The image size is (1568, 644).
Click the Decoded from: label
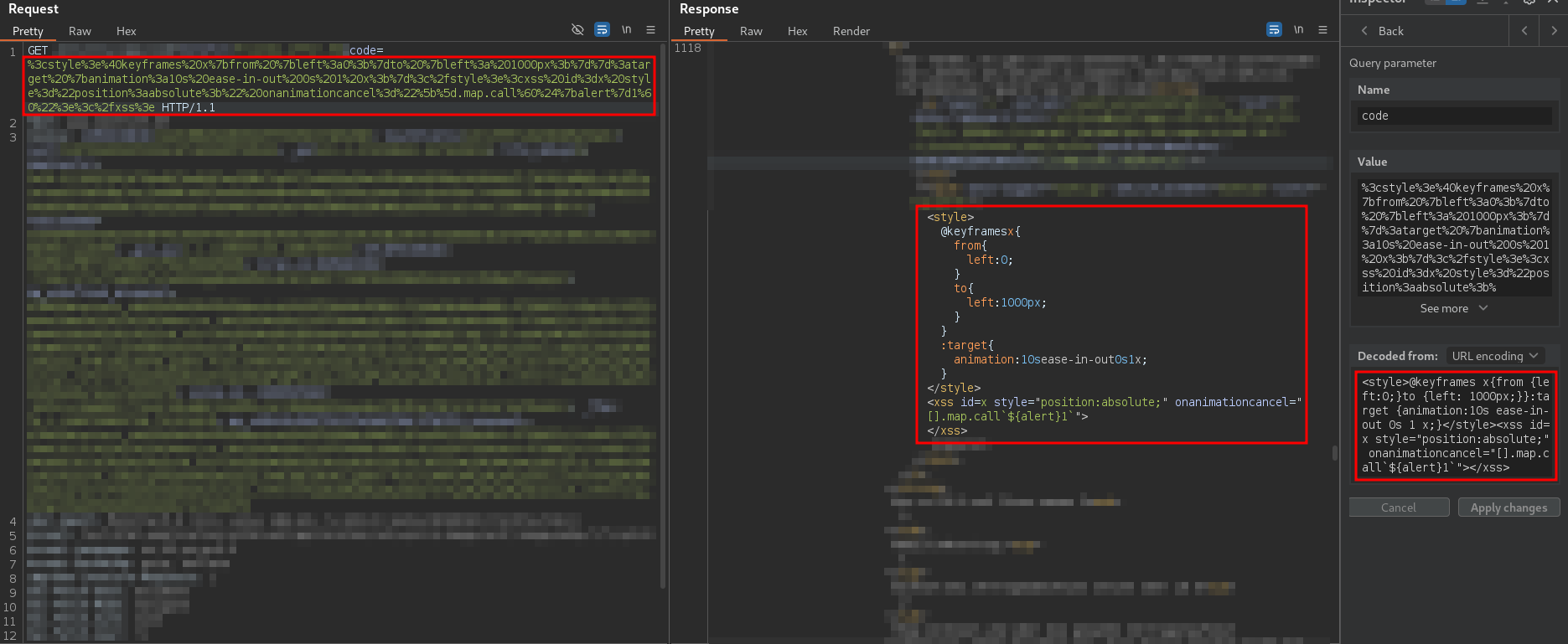(1397, 356)
